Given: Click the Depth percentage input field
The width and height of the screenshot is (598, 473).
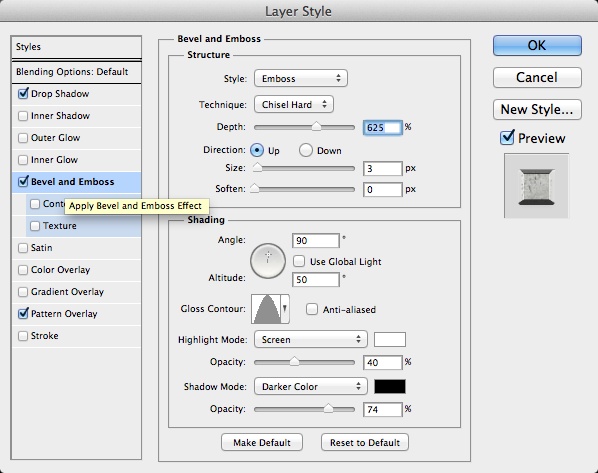Looking at the screenshot, I should [383, 127].
